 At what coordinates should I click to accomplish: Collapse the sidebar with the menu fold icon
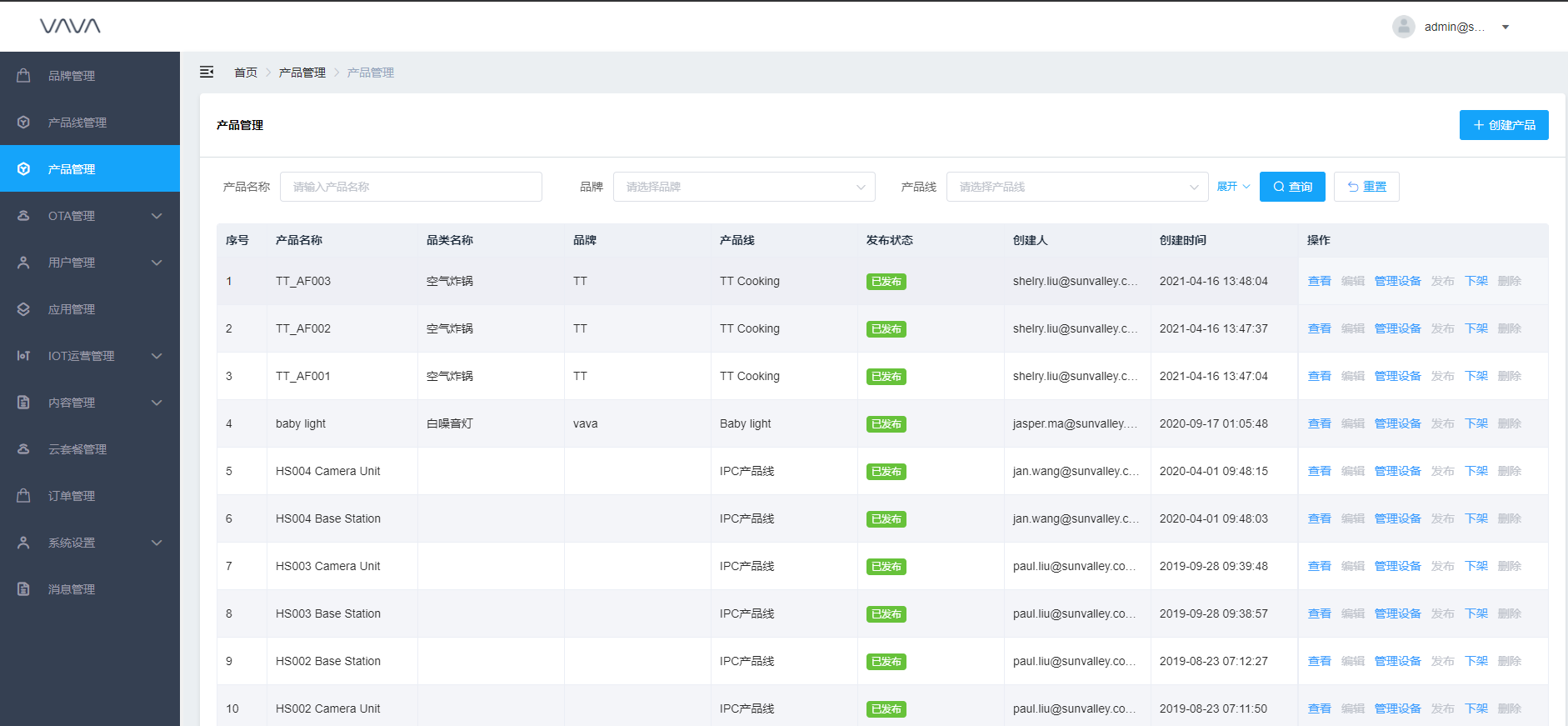207,73
